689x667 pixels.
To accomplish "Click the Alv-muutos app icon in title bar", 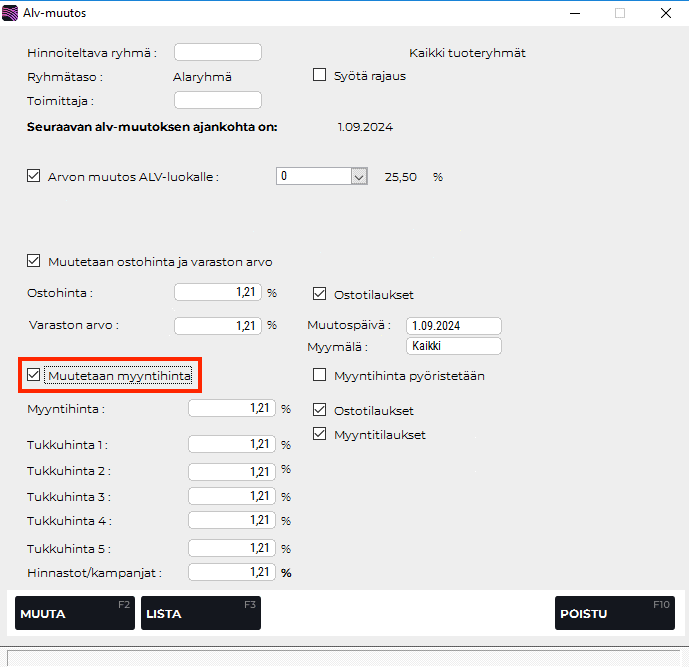I will [x=11, y=13].
